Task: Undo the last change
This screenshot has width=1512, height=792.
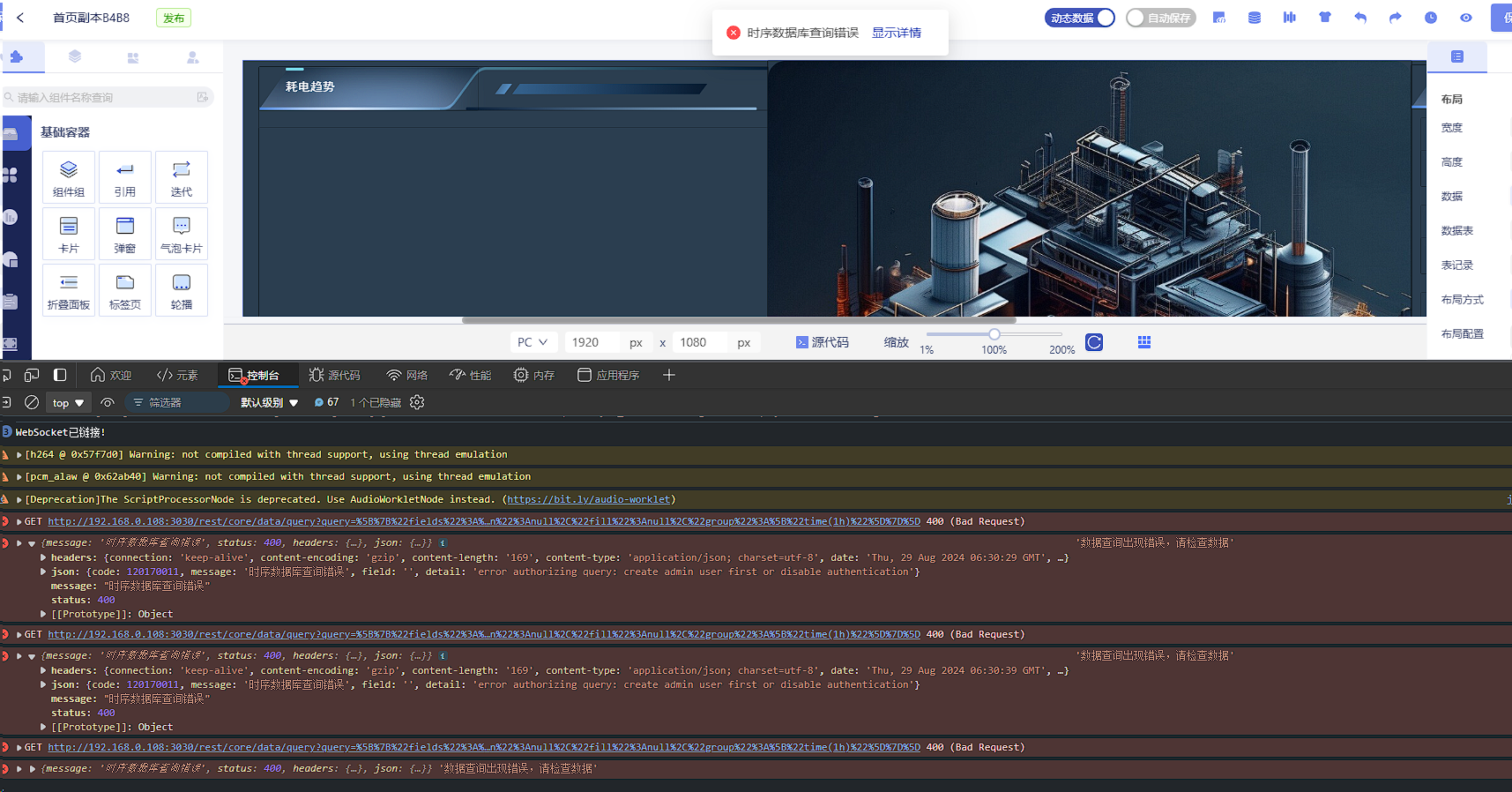Action: click(x=1360, y=18)
